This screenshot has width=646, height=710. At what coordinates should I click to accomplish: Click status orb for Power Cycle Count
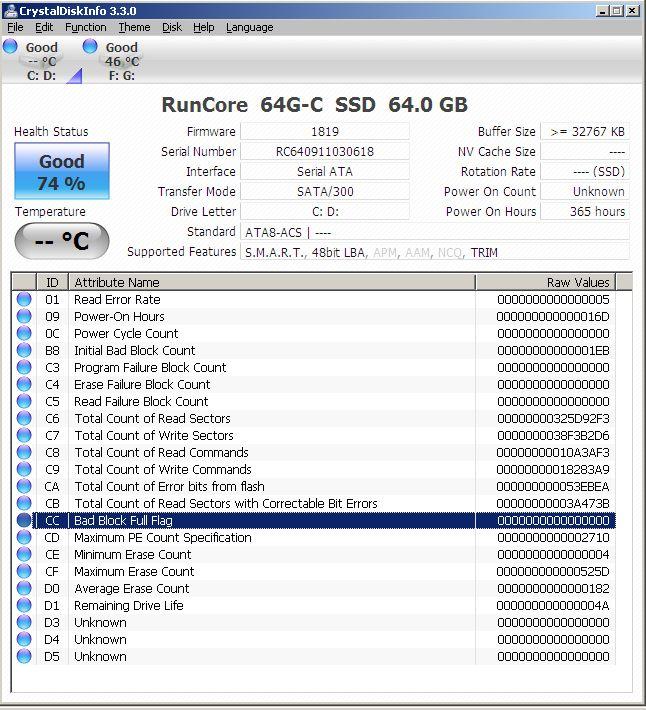click(x=24, y=333)
